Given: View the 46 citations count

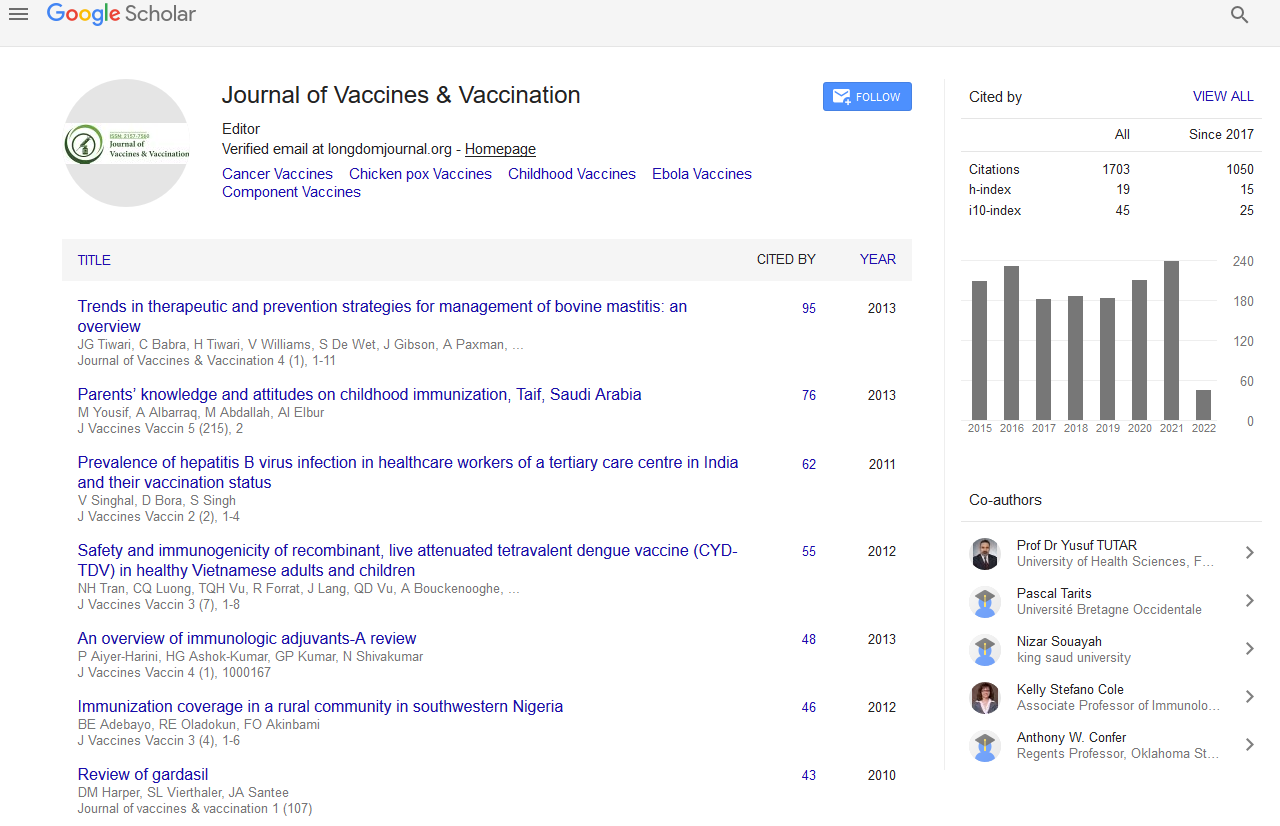Looking at the screenshot, I should point(809,708).
